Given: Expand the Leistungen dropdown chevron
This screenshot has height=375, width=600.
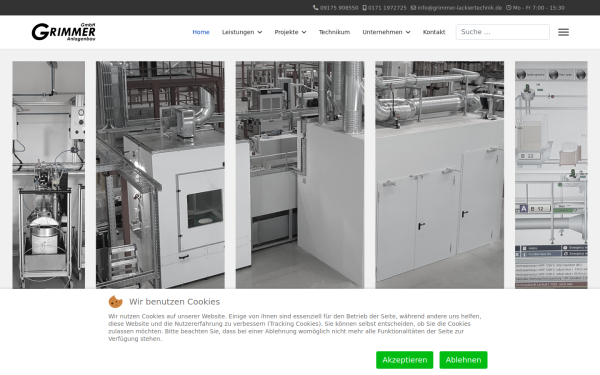Looking at the screenshot, I should [260, 32].
